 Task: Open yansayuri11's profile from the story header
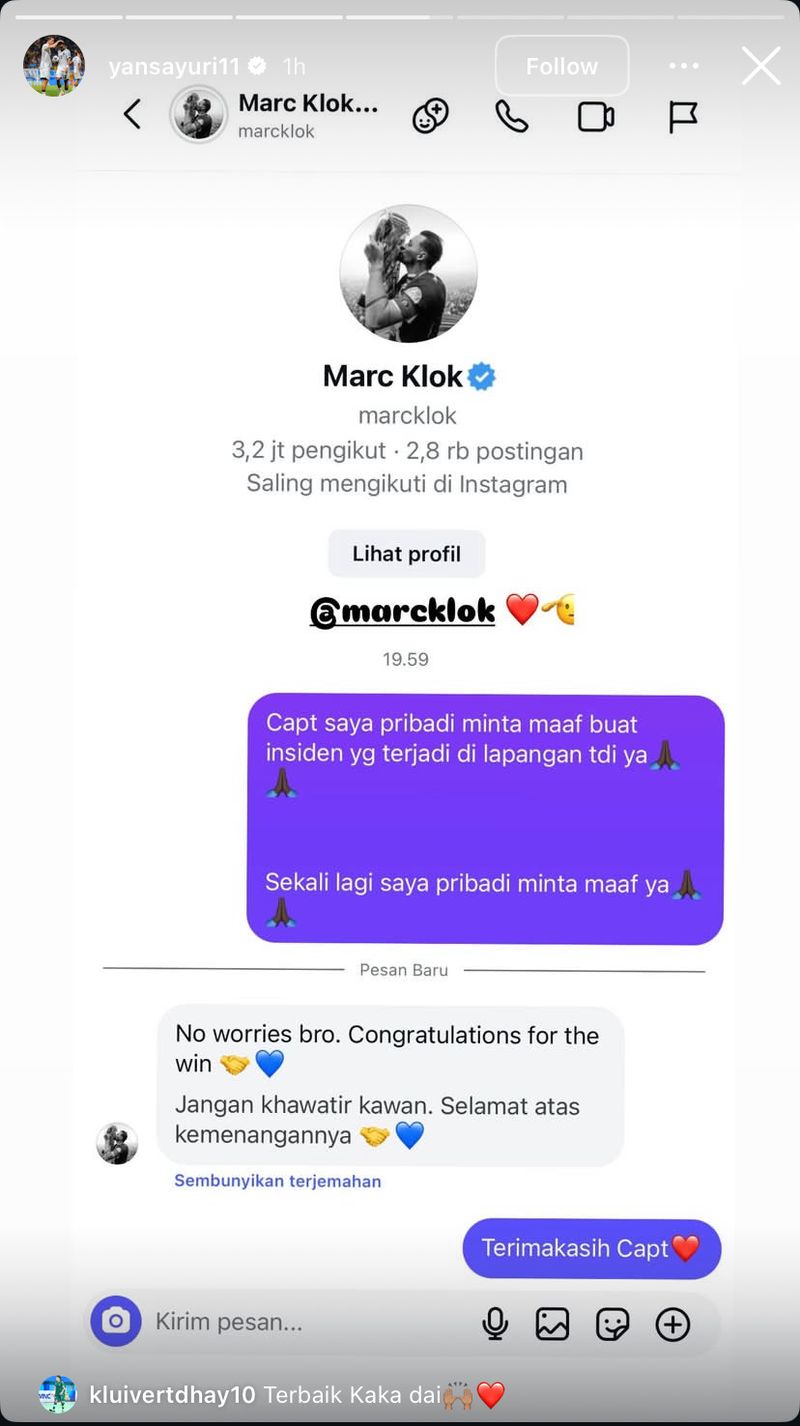click(53, 65)
